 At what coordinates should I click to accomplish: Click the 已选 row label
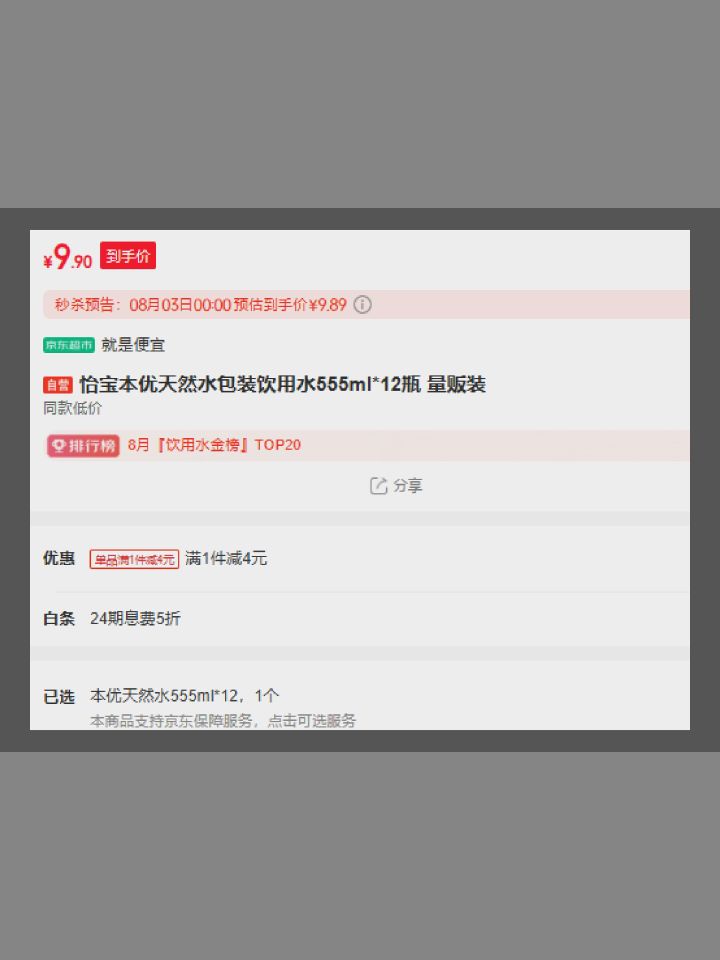coord(59,697)
